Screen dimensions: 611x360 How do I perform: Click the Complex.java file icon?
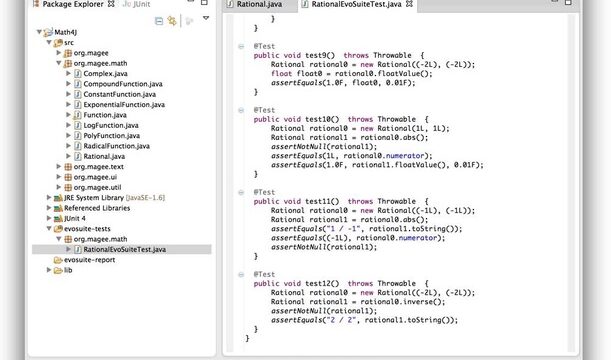(78, 73)
